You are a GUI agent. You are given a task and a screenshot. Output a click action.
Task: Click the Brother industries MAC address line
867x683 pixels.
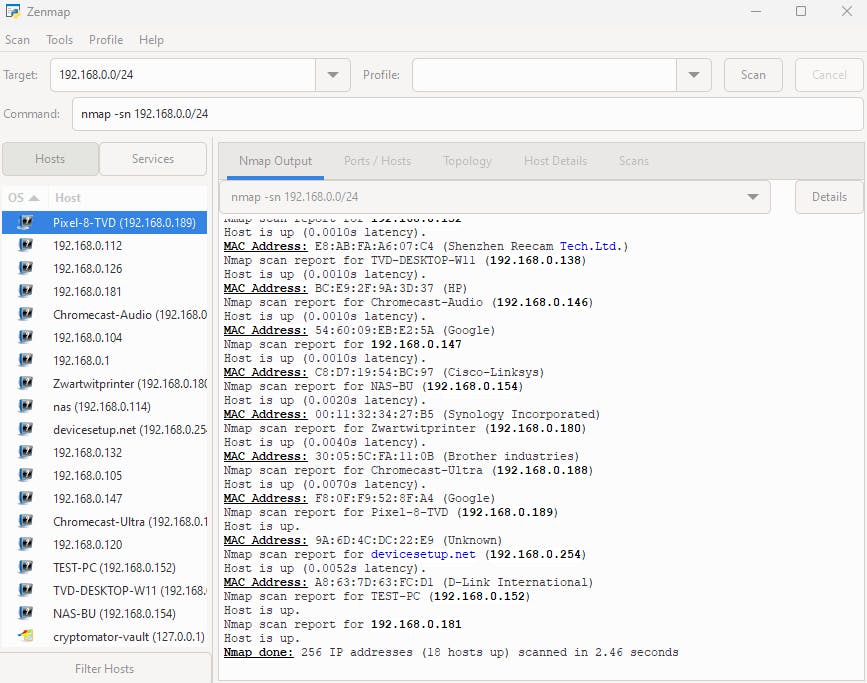coord(401,456)
